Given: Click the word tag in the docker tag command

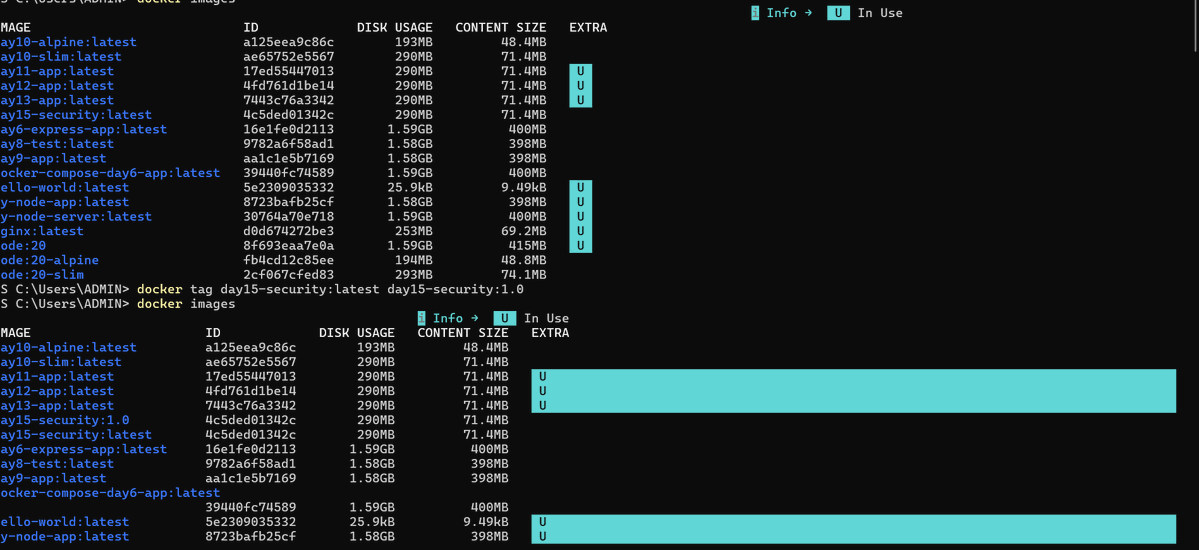Looking at the screenshot, I should [201, 290].
